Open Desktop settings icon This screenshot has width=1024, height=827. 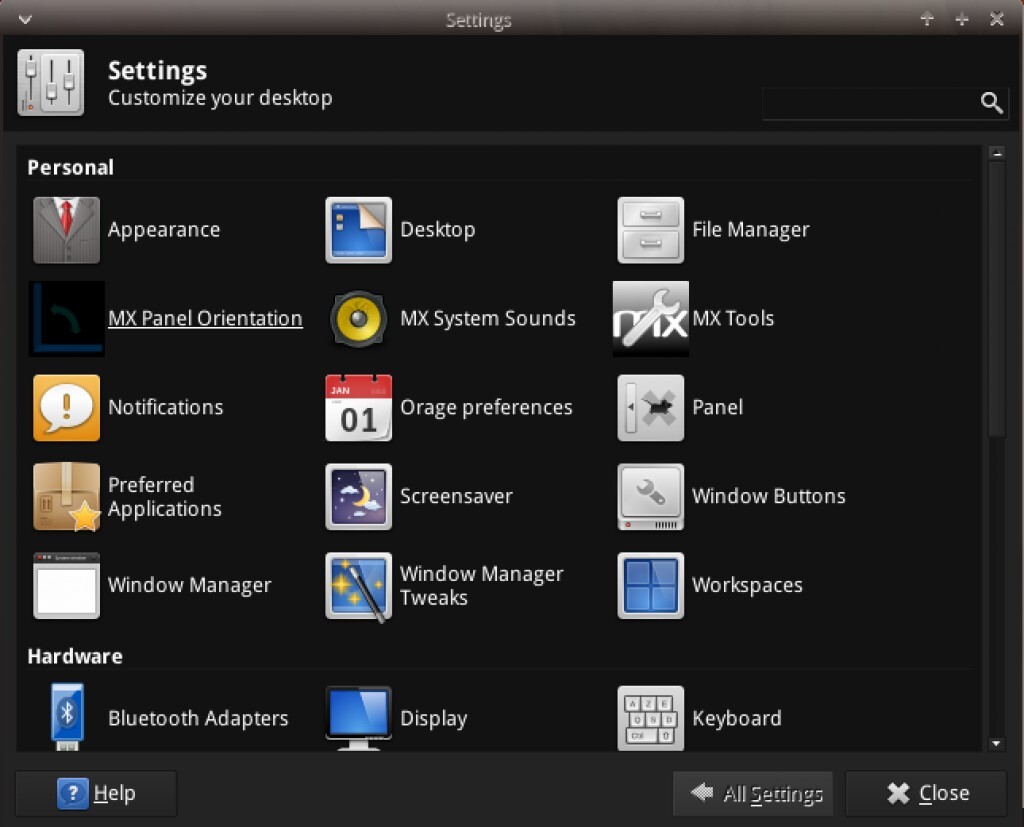click(358, 230)
